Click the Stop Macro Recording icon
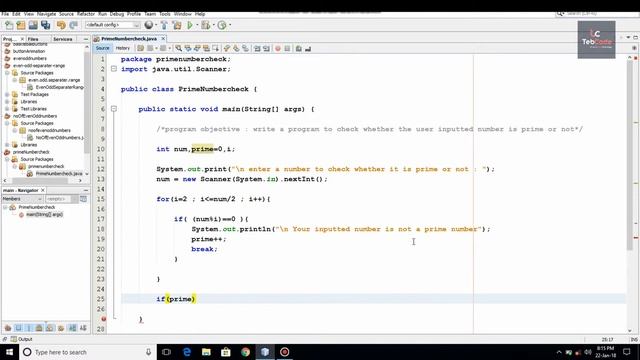Image resolution: width=640 pixels, height=360 pixels. 287,49
